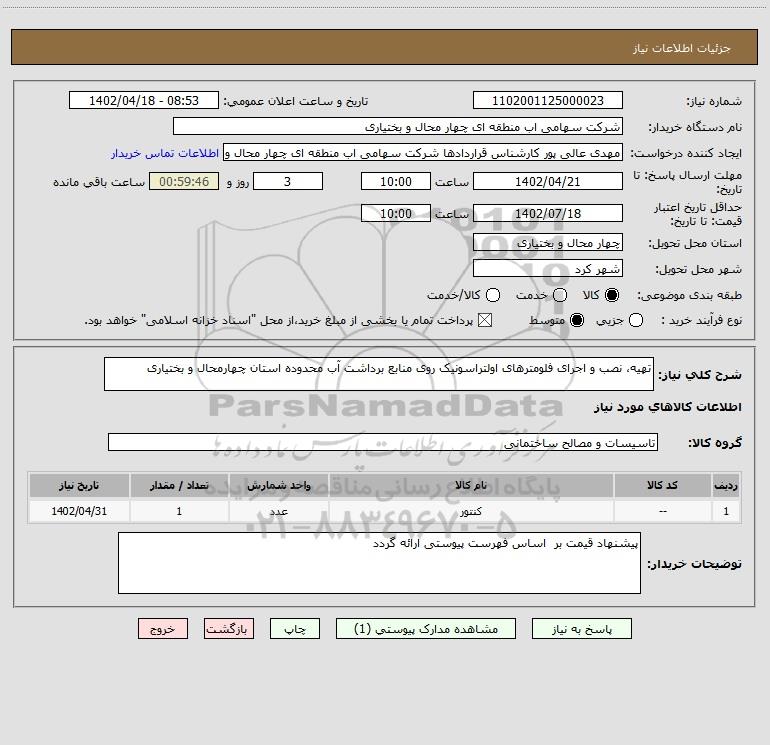Viewport: 770px width, 745px height.
Task: Click the request creator field
Action: click(x=423, y=152)
